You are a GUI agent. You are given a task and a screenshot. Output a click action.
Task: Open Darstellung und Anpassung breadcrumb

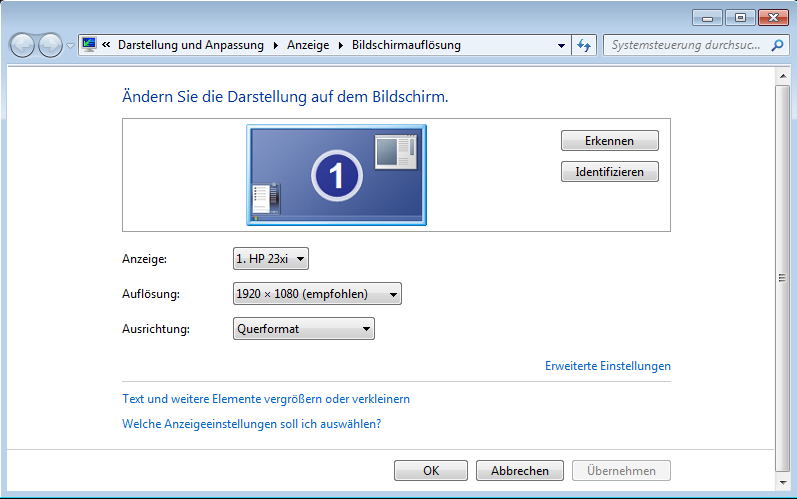pyautogui.click(x=191, y=45)
